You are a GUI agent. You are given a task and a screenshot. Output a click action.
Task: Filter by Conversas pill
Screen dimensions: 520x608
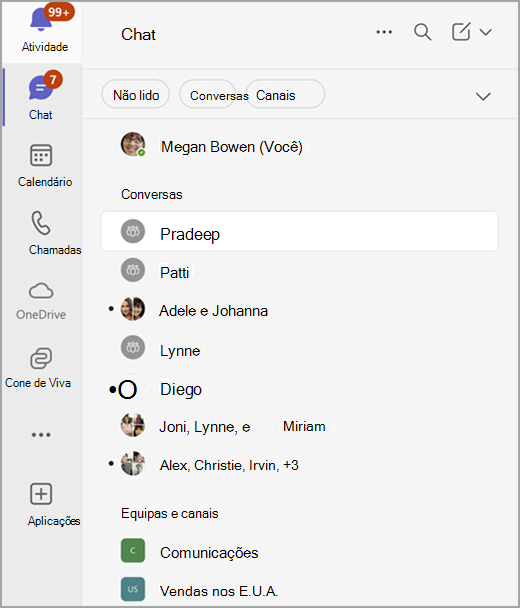point(207,95)
